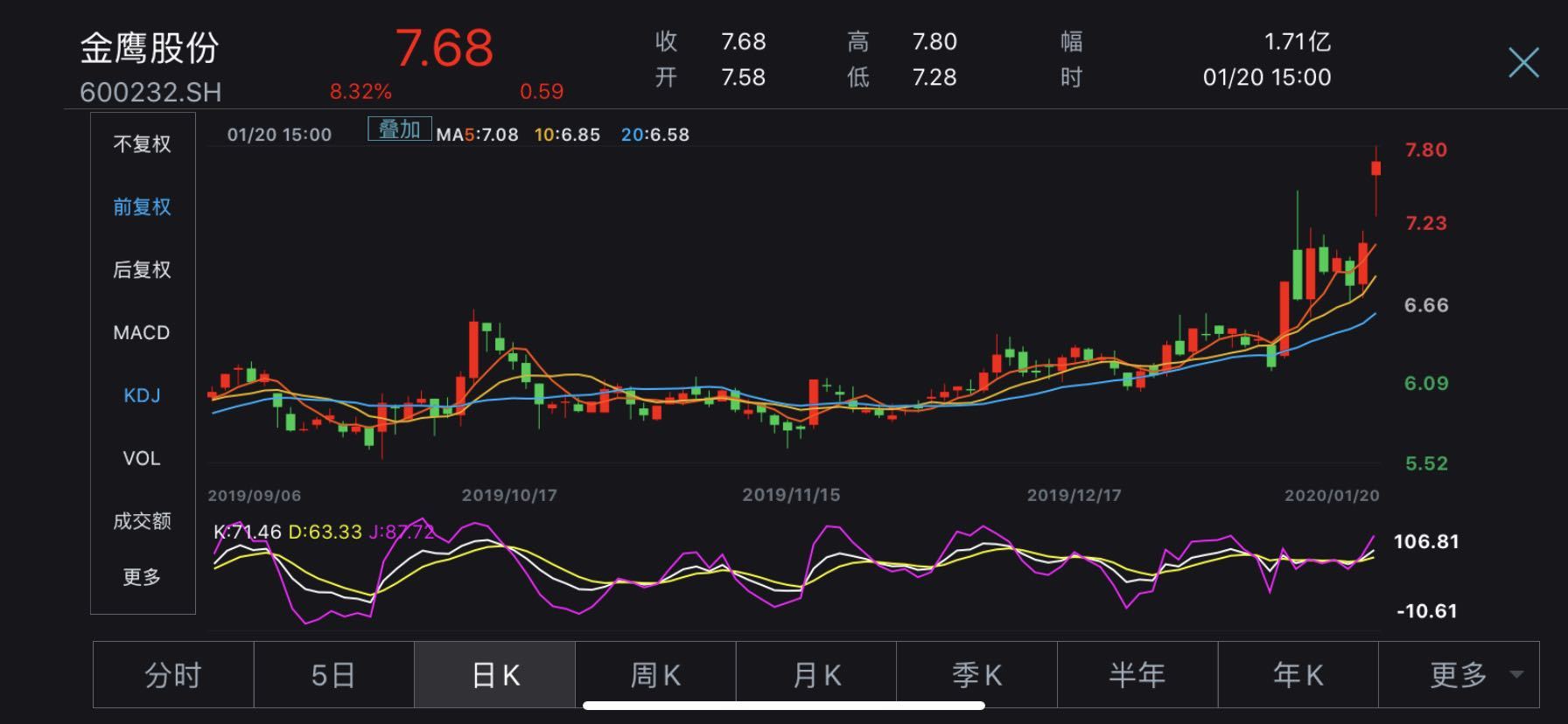Open 更多 in the indicator sidebar
1568x724 pixels.
click(x=142, y=577)
